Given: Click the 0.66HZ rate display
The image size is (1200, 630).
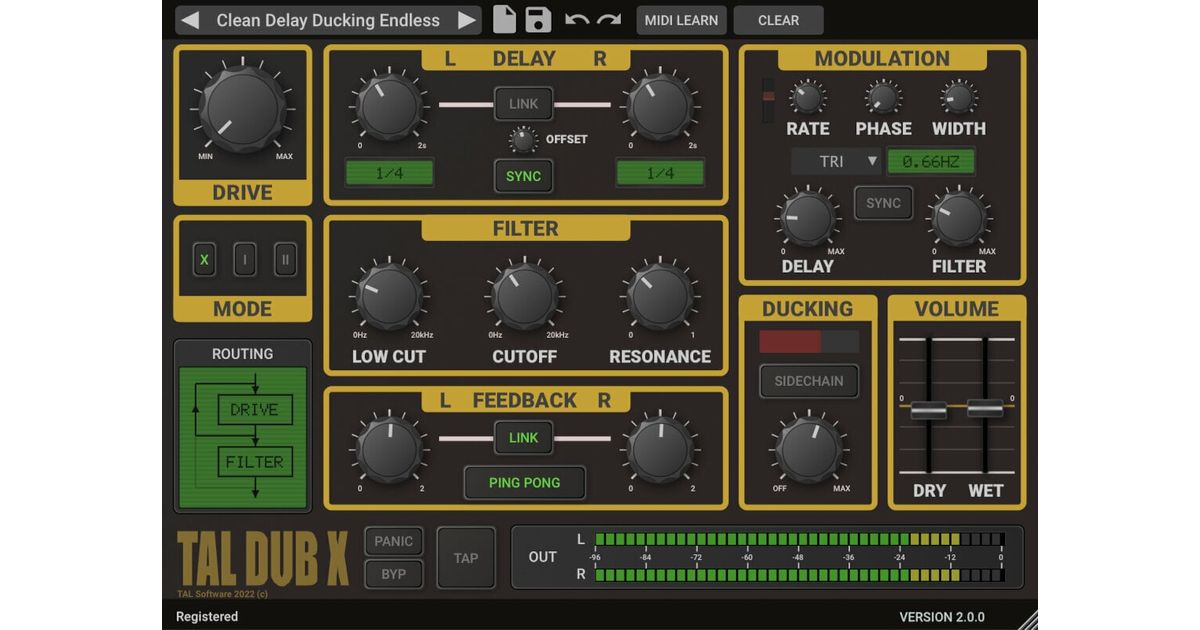Looking at the screenshot, I should point(930,161).
